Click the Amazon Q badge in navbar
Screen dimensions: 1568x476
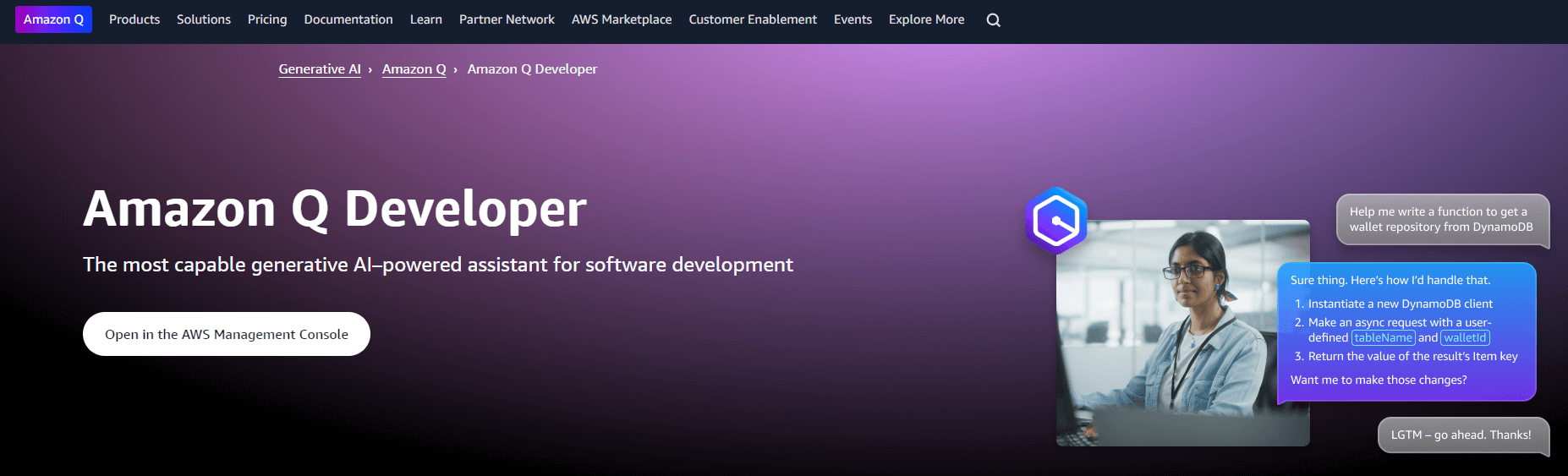53,19
